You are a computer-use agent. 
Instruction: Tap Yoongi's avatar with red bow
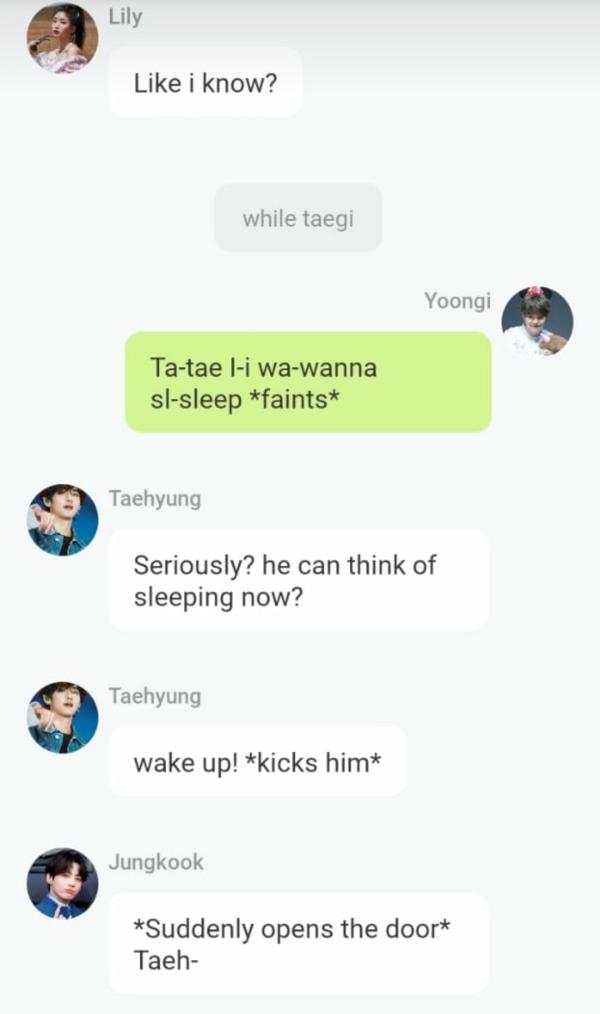pos(537,322)
